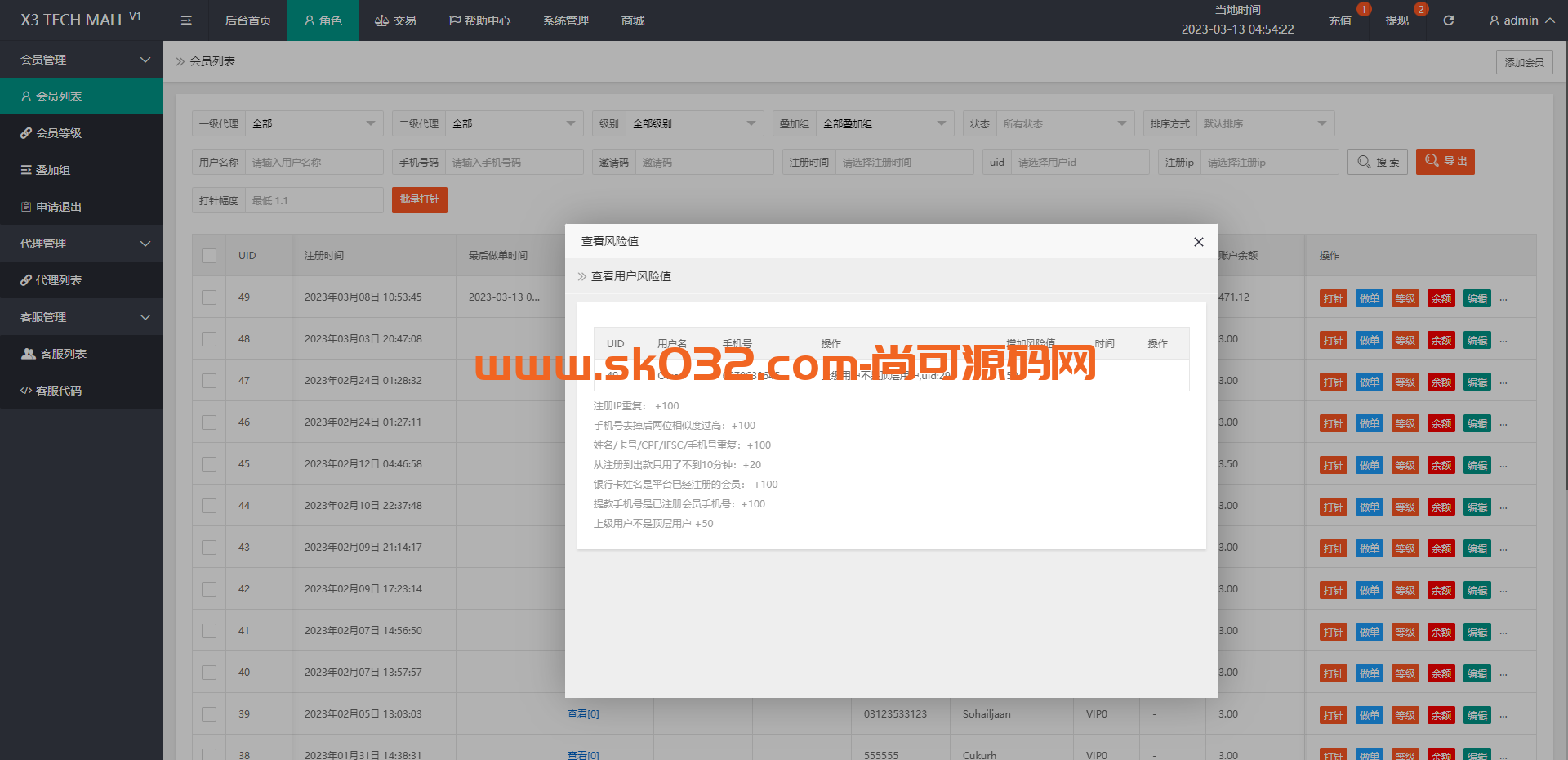Check the row checkbox for UID 42
This screenshot has height=760, width=1568.
pos(209,589)
